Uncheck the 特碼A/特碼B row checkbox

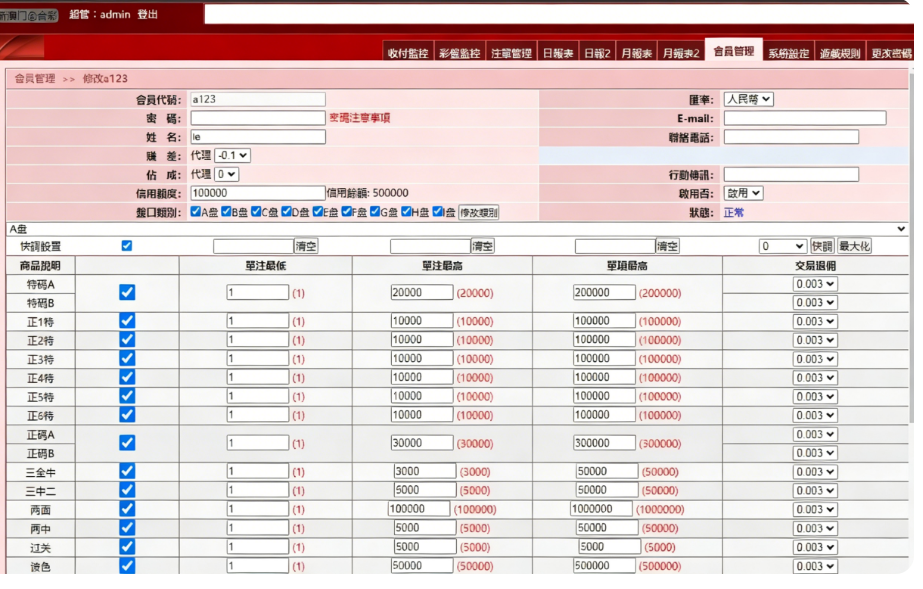[127, 292]
